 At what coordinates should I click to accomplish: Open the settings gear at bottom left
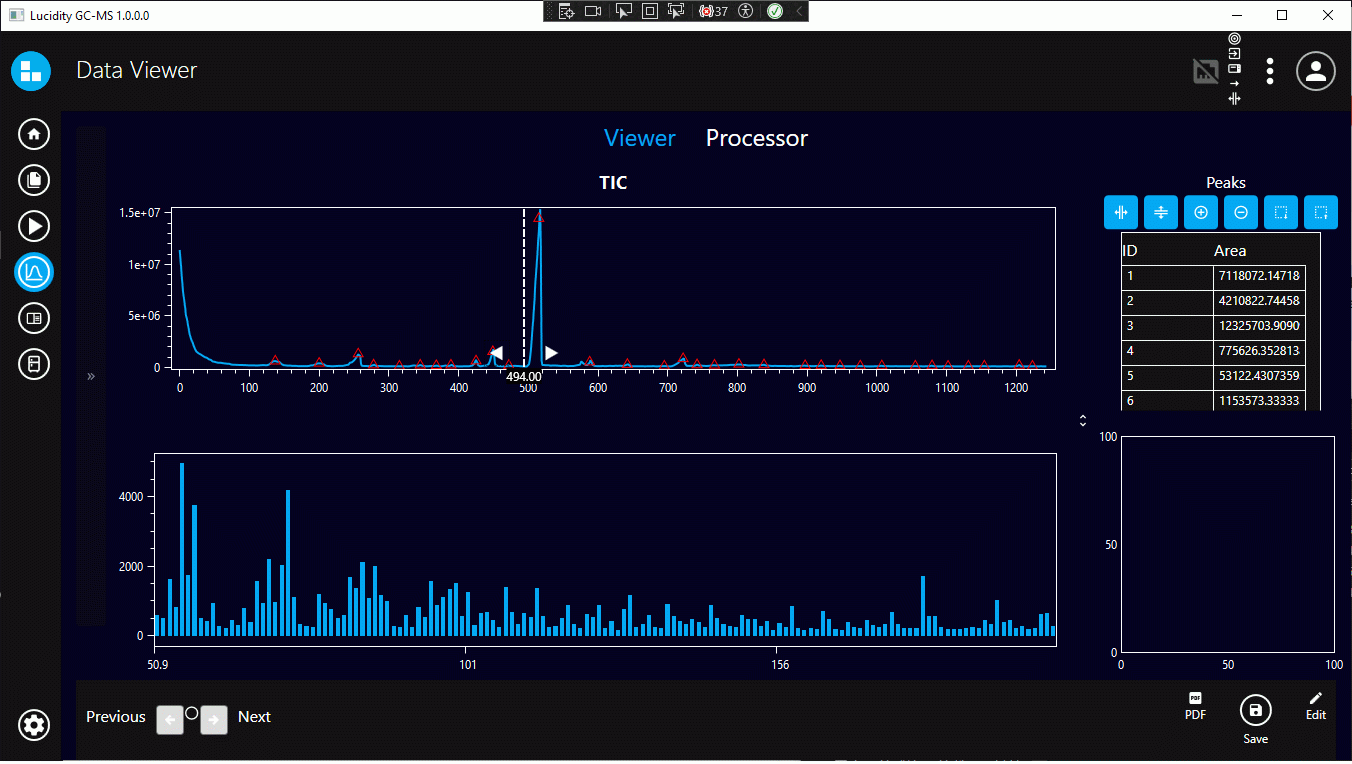pyautogui.click(x=34, y=725)
